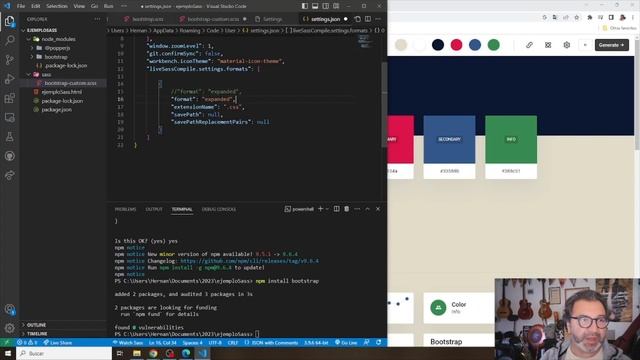This screenshot has height=360, width=640.
Task: Open the Source Control view
Action: click(9, 60)
